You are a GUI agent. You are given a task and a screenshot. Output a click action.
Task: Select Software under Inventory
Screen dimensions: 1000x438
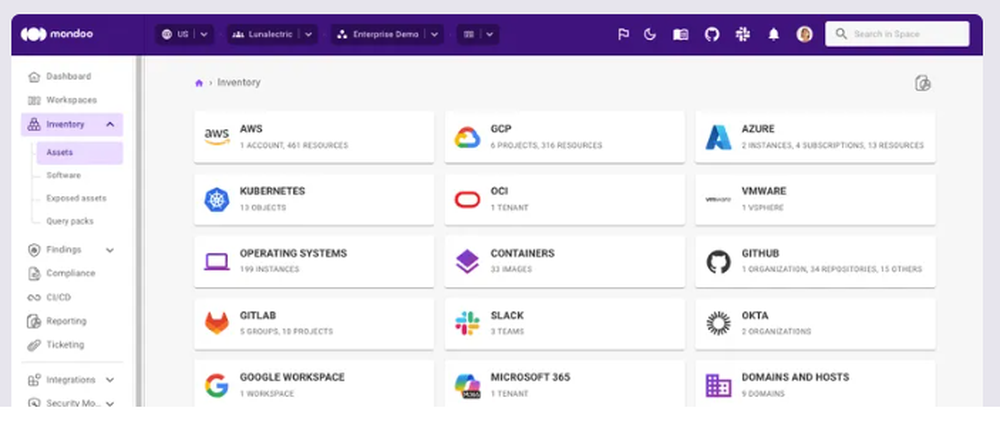pos(63,175)
